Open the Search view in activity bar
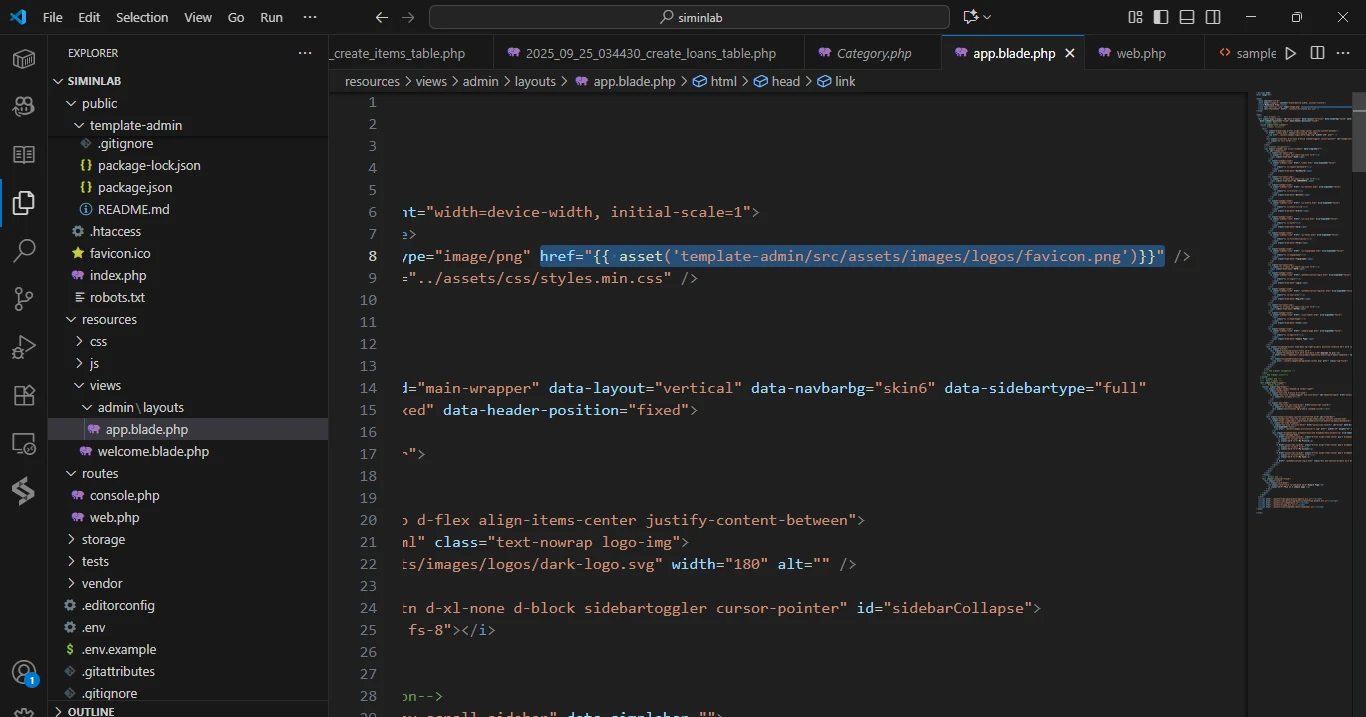Viewport: 1366px width, 717px height. (24, 251)
